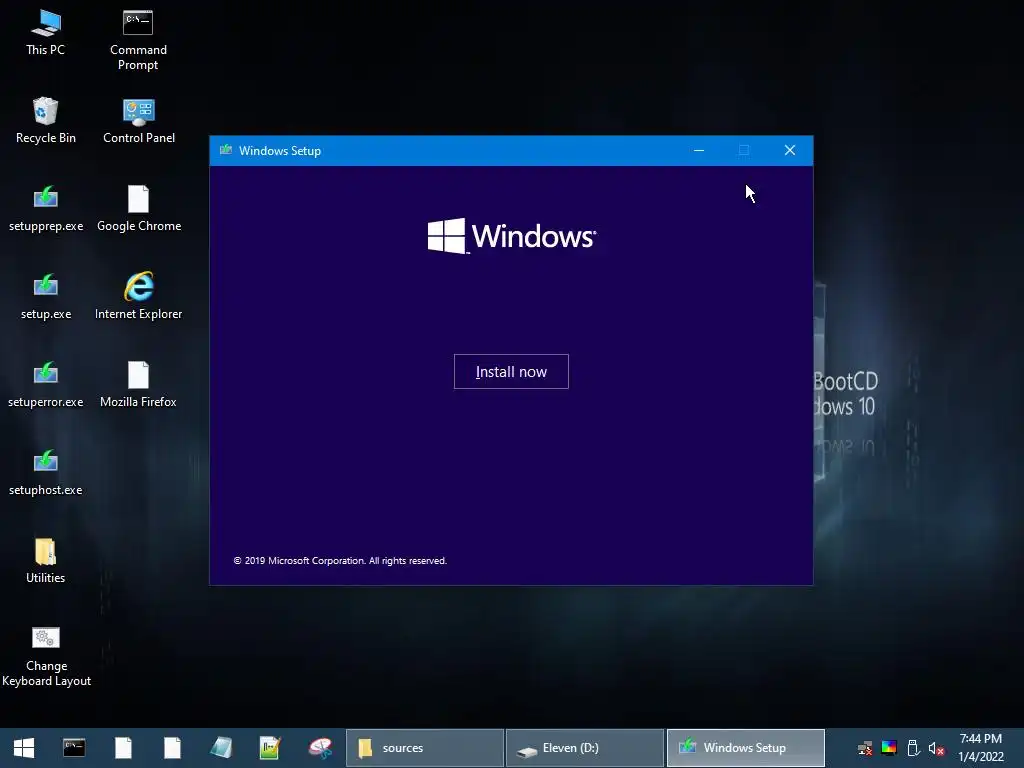Viewport: 1024px width, 768px height.
Task: Click the Windows Setup title bar icon
Action: (226, 150)
